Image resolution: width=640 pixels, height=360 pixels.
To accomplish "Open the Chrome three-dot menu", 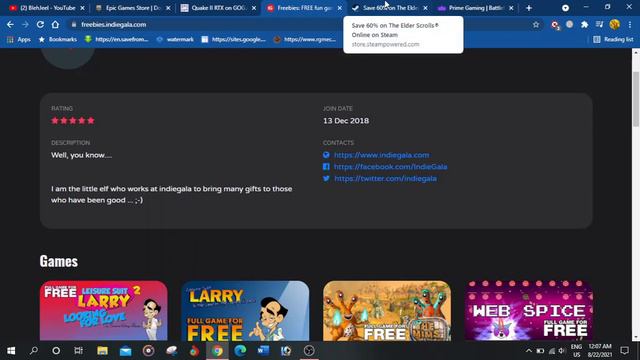I will pos(630,24).
